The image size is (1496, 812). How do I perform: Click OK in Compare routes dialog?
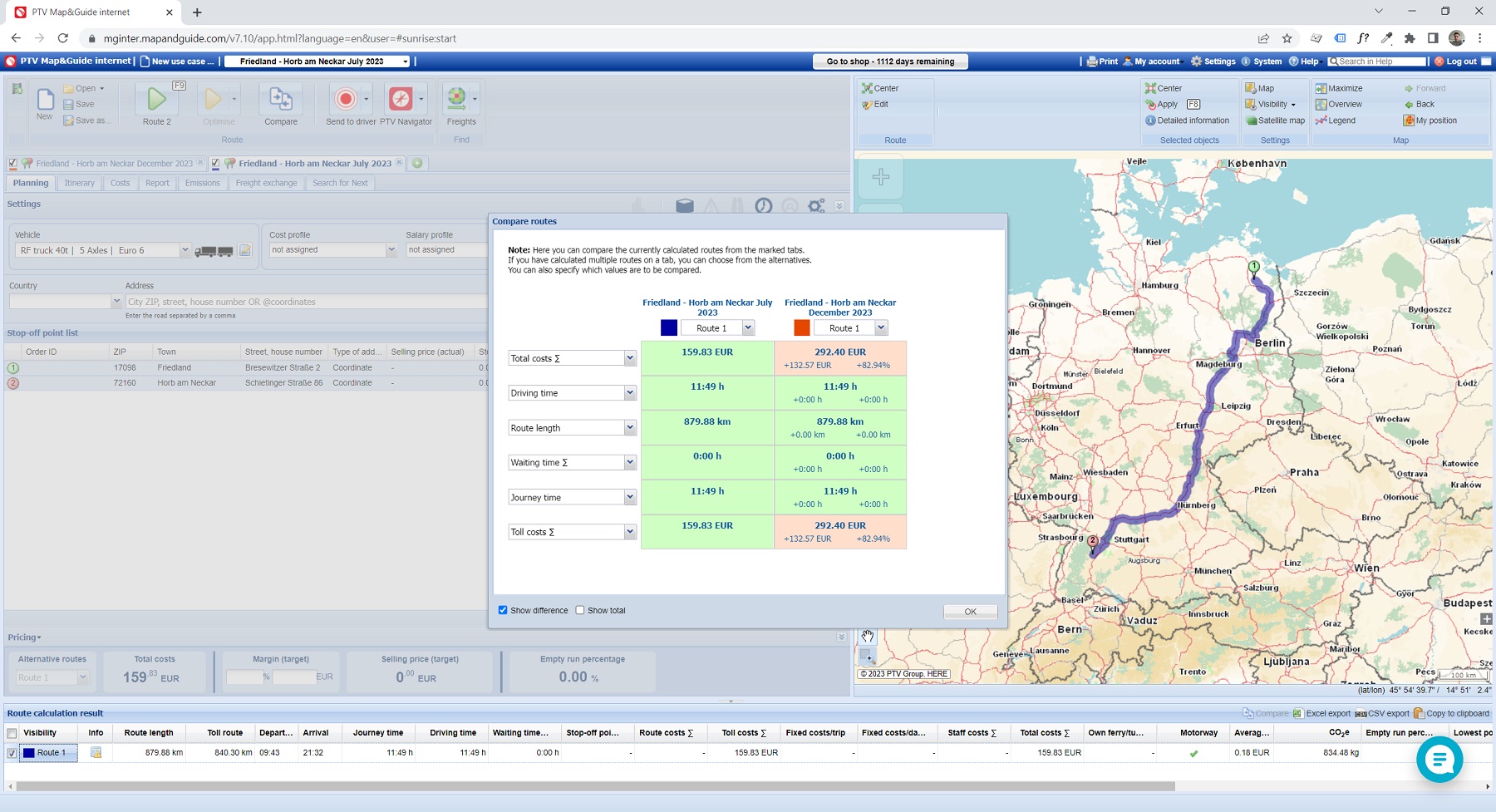pyautogui.click(x=970, y=612)
